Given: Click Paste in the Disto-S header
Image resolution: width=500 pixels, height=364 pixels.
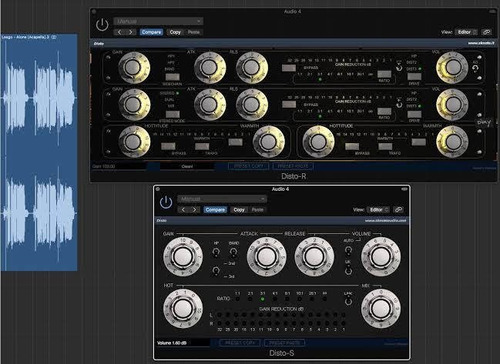Looking at the screenshot, I should tap(257, 210).
